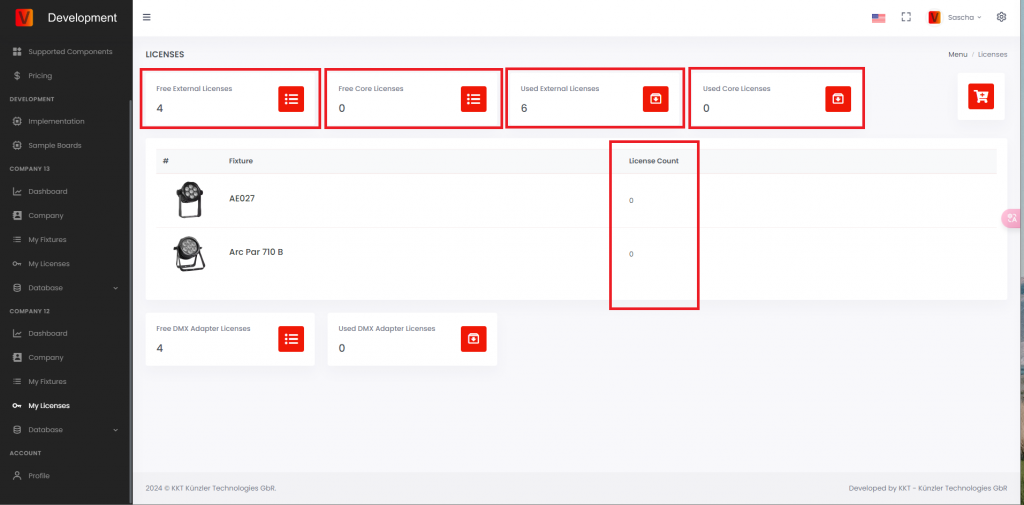
Task: Expand Database under Company 13
Action: tap(65, 288)
